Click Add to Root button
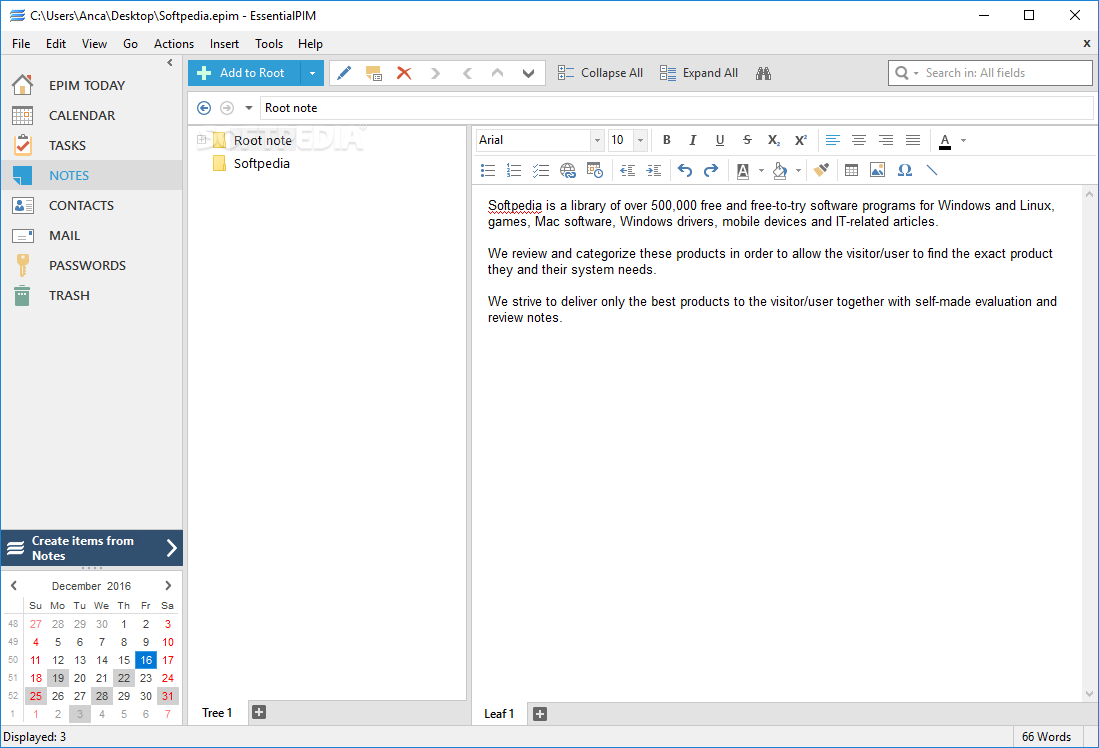Viewport: 1099px width, 748px height. tap(244, 73)
